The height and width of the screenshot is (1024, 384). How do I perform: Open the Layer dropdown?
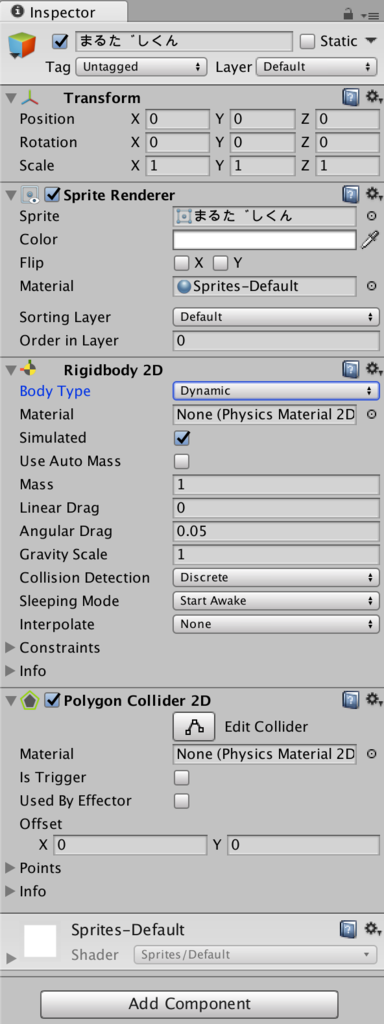pyautogui.click(x=317, y=67)
